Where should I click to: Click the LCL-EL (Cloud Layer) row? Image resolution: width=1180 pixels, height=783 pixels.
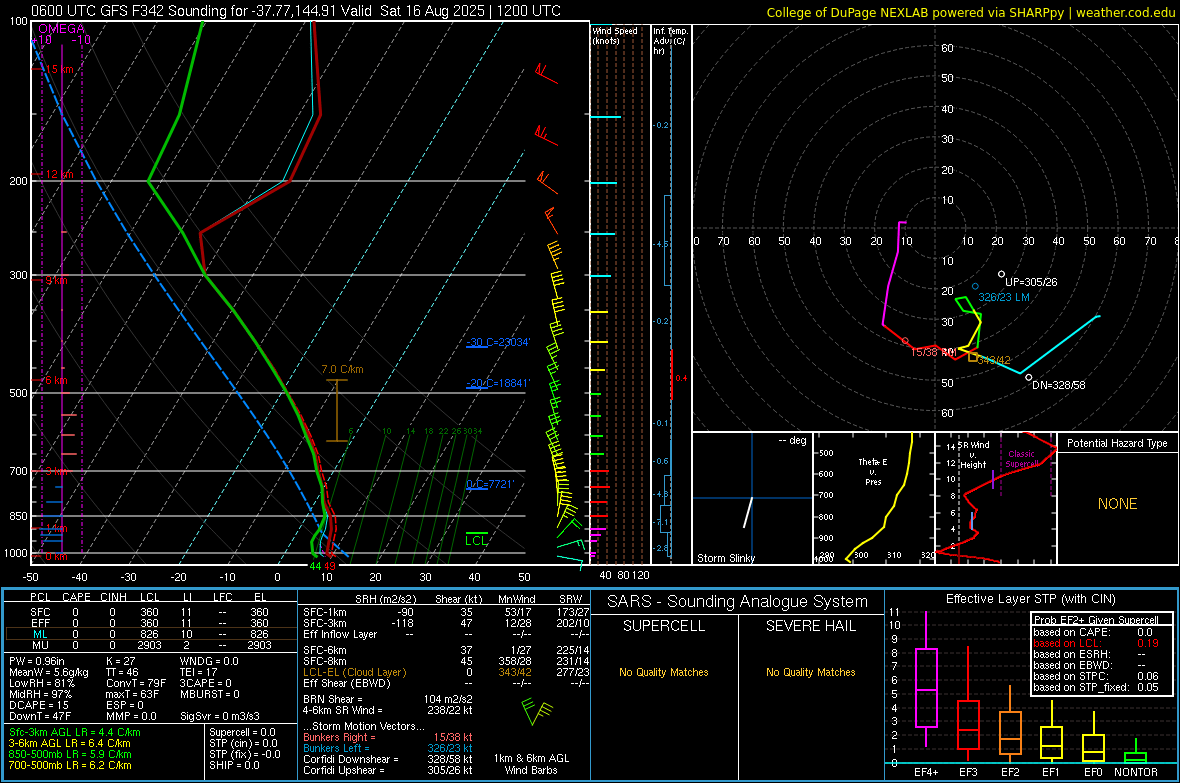coord(446,672)
